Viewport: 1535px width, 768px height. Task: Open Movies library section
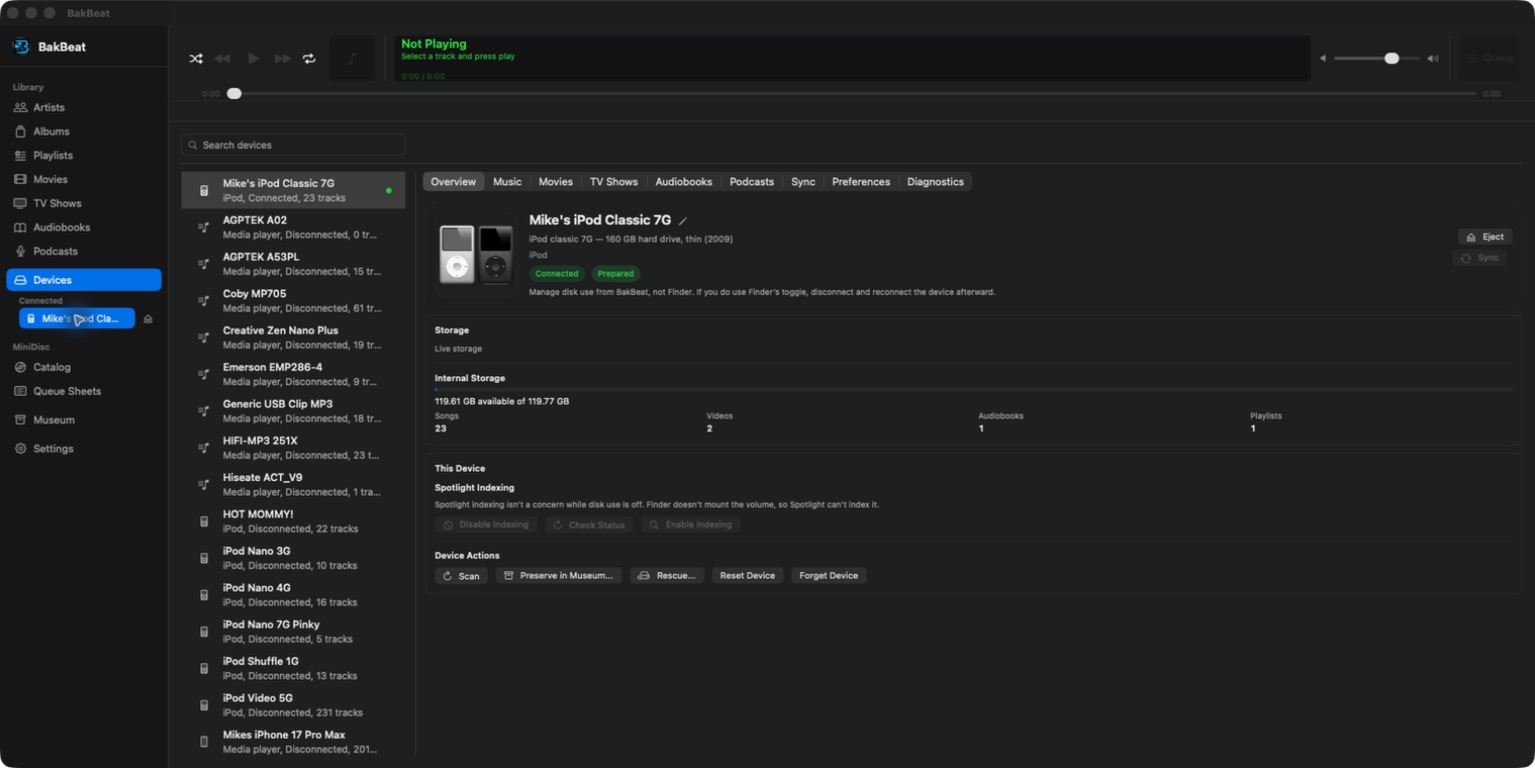[x=83, y=179]
